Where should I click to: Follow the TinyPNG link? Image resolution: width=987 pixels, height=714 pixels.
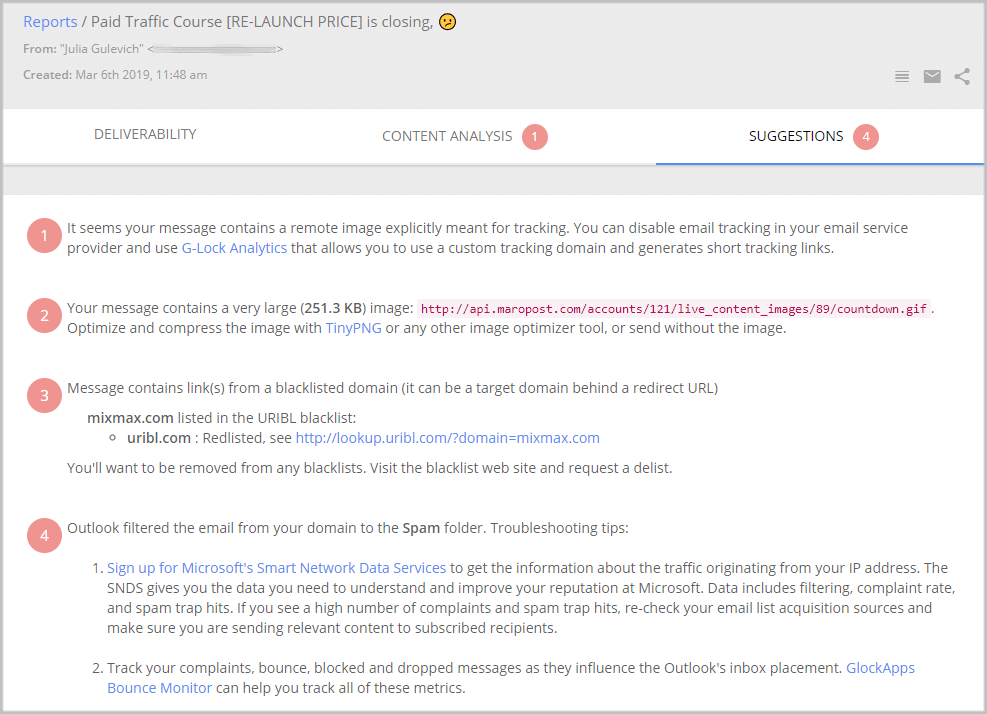(x=353, y=328)
